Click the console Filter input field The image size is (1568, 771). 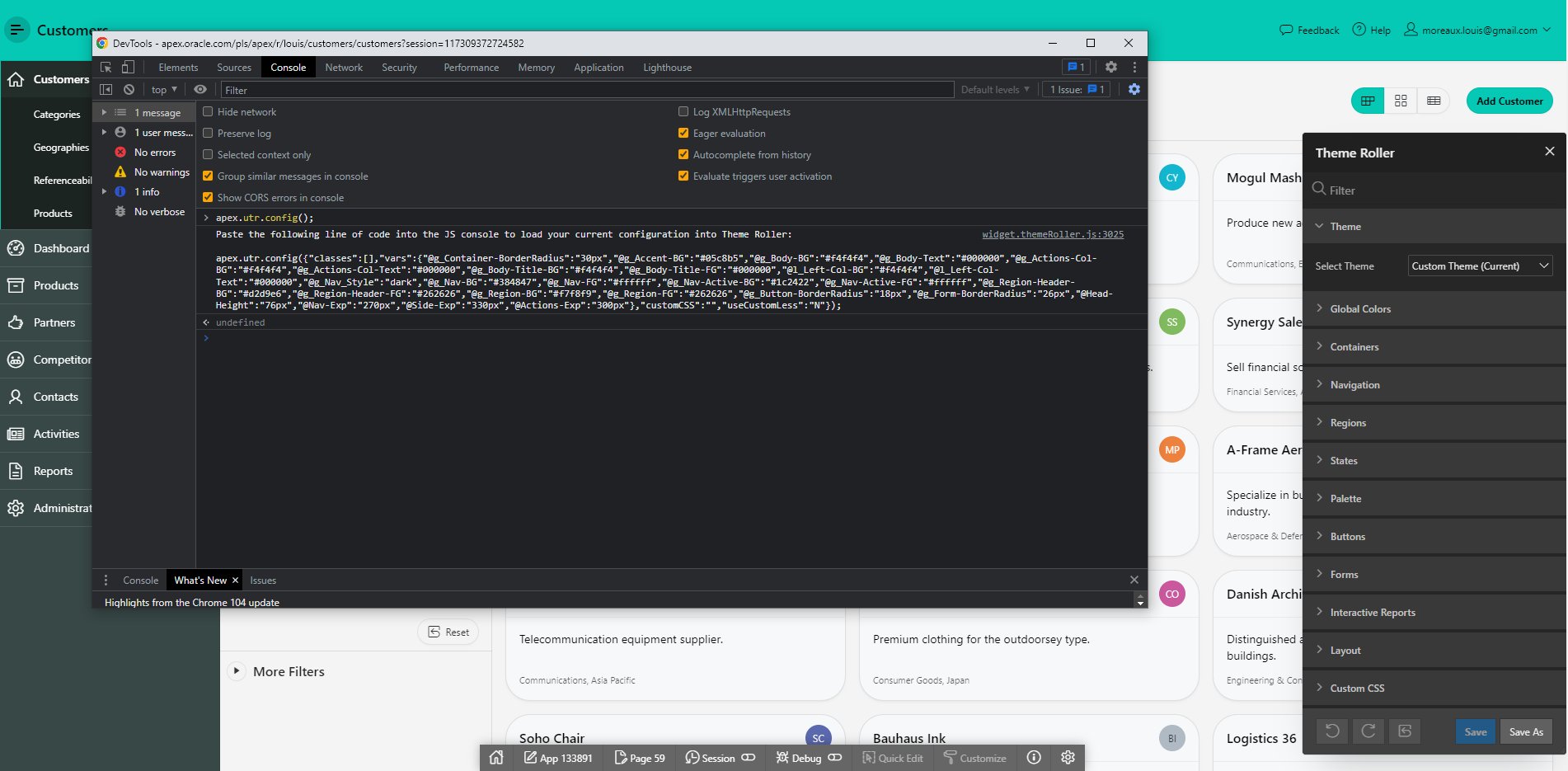[577, 90]
